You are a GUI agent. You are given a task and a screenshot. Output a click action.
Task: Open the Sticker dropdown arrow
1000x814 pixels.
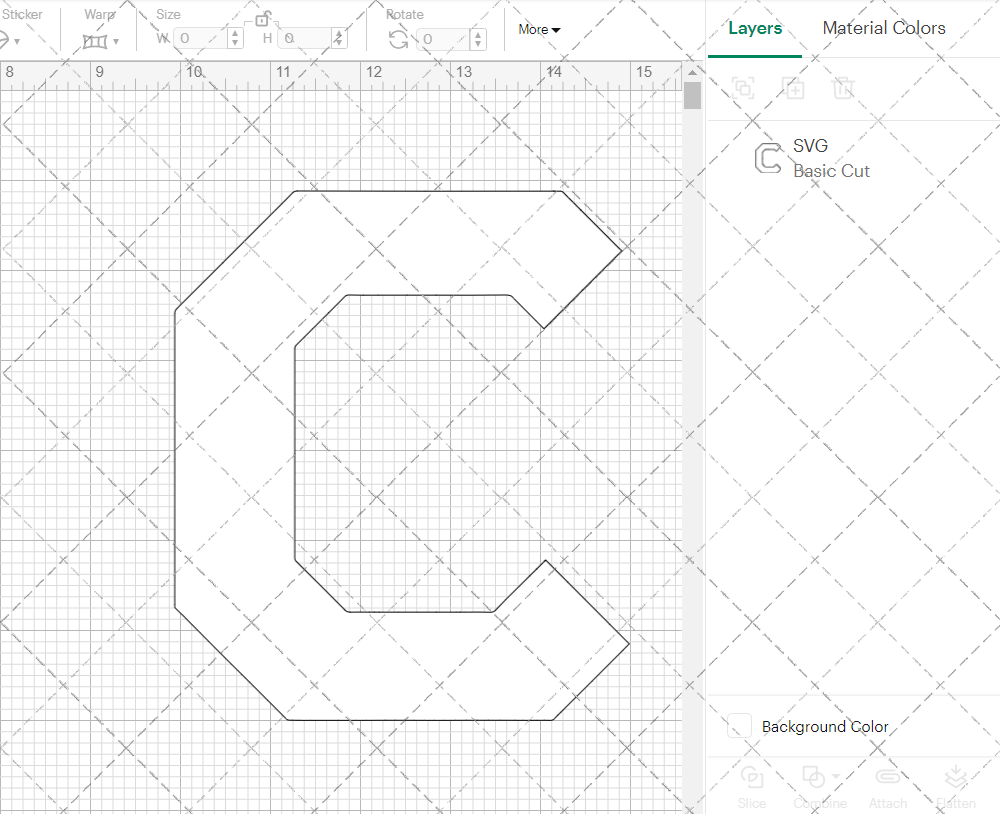coord(17,41)
